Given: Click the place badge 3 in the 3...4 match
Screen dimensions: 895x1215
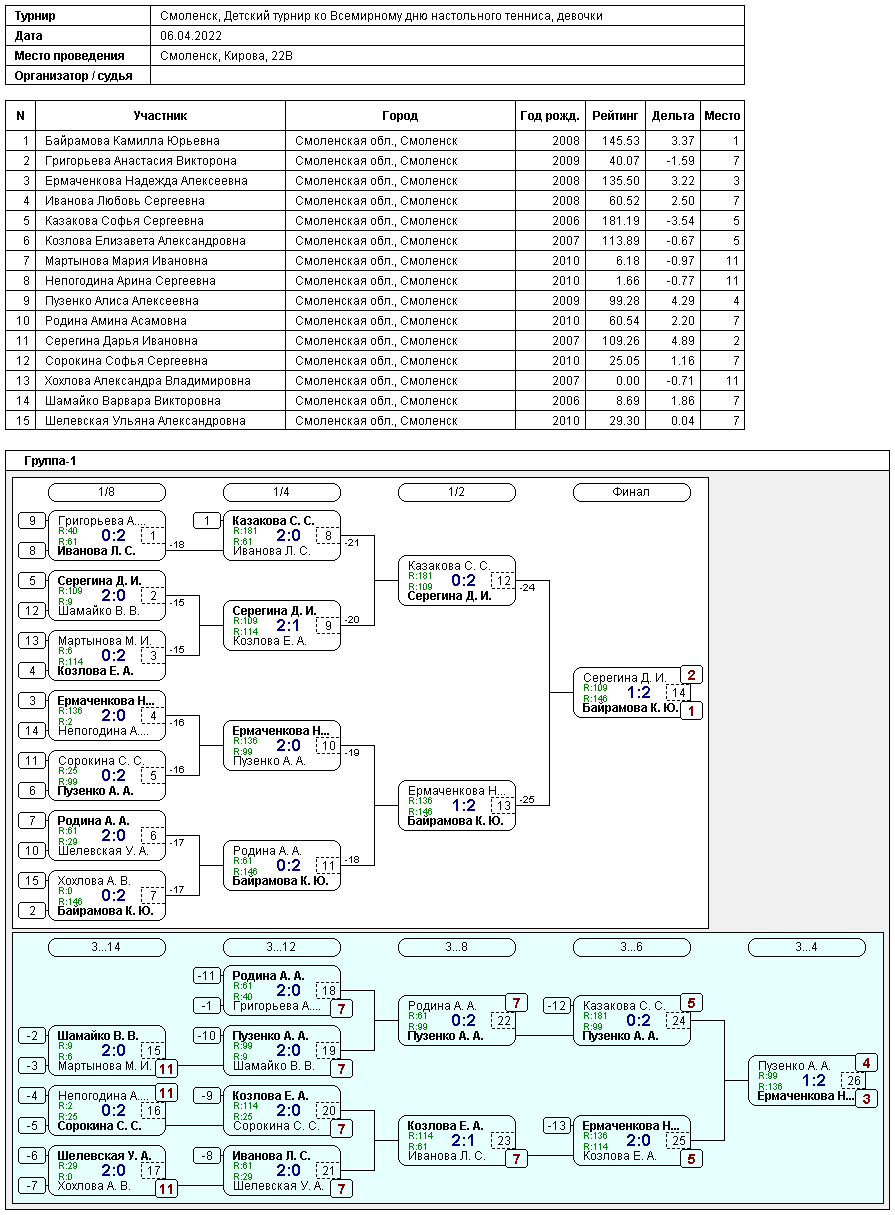Looking at the screenshot, I should click(866, 1098).
